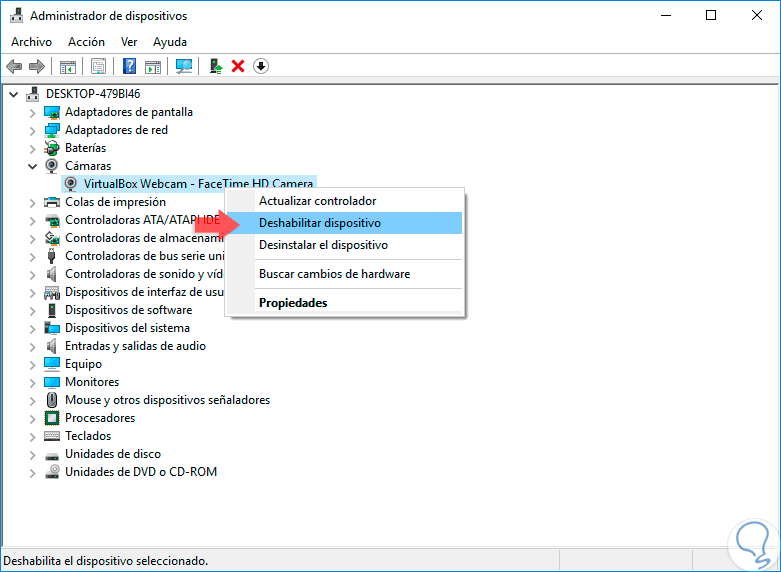781x572 pixels.
Task: Click the Adaptadores de red icon
Action: (x=52, y=131)
